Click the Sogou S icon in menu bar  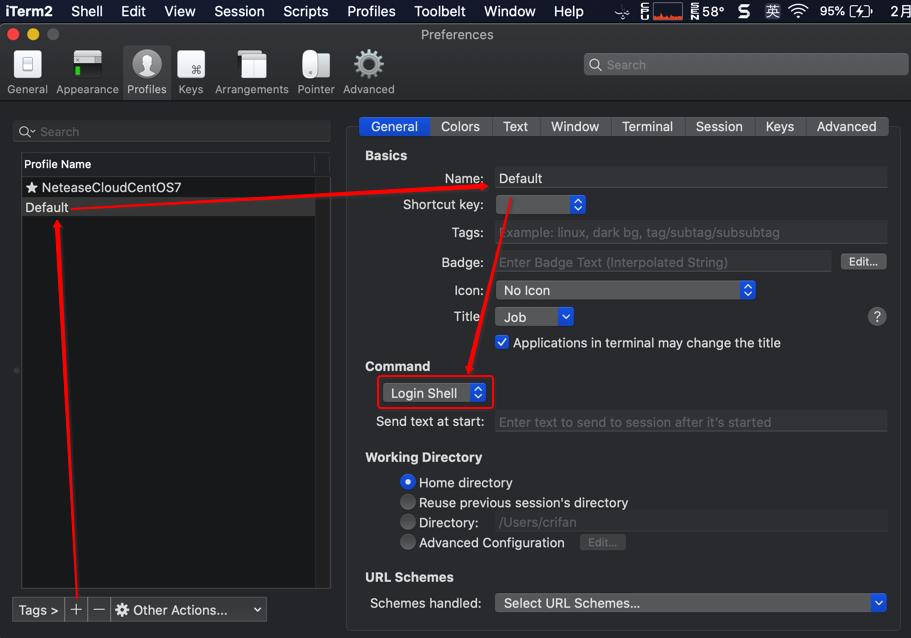coord(744,11)
